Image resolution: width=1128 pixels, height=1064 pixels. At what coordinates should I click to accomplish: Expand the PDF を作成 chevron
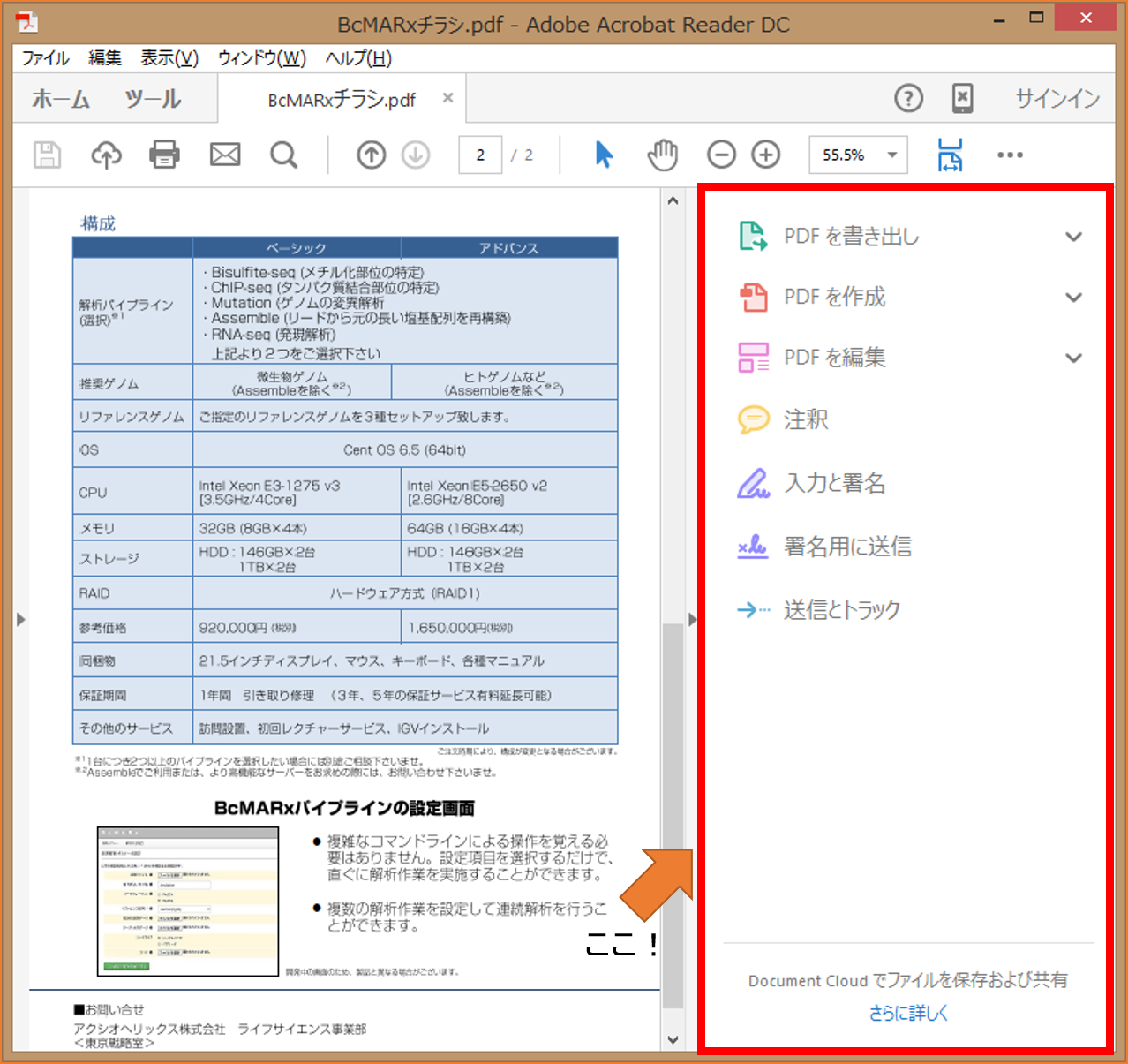[1073, 298]
